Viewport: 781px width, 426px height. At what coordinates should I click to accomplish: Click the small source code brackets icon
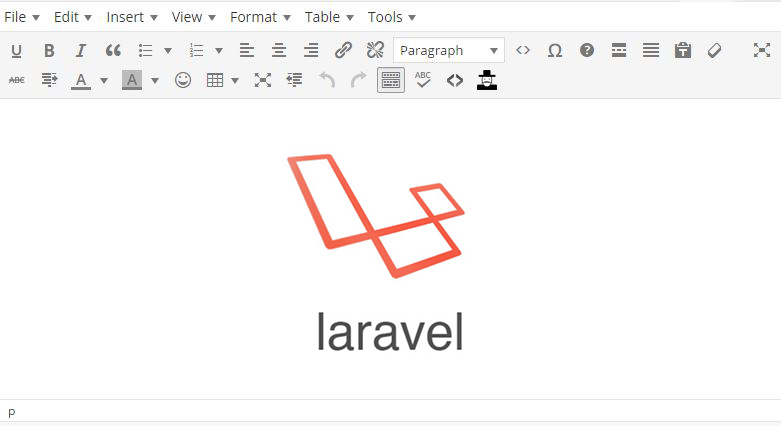[523, 50]
